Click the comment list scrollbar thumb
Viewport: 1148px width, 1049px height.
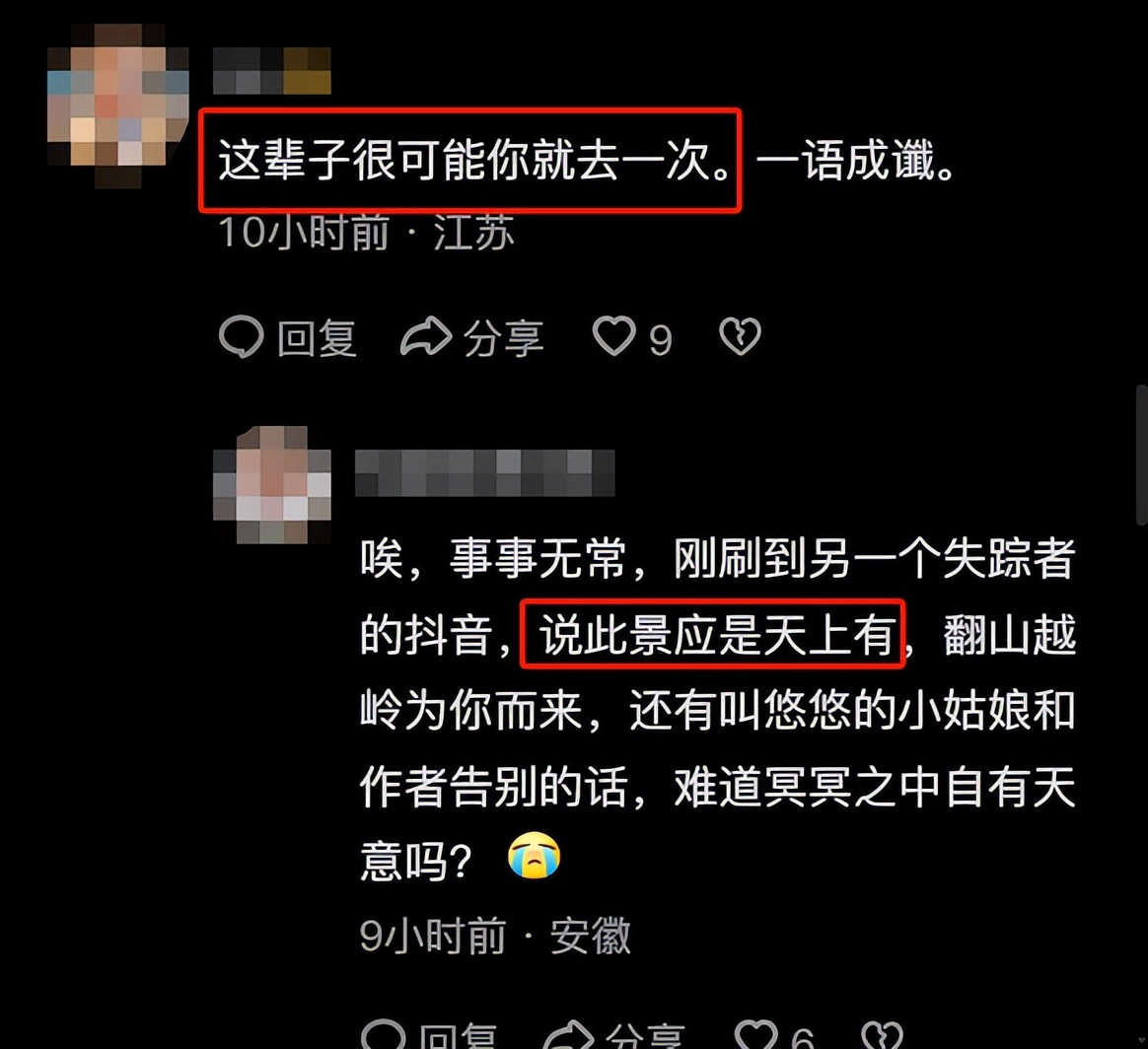click(x=1141, y=455)
